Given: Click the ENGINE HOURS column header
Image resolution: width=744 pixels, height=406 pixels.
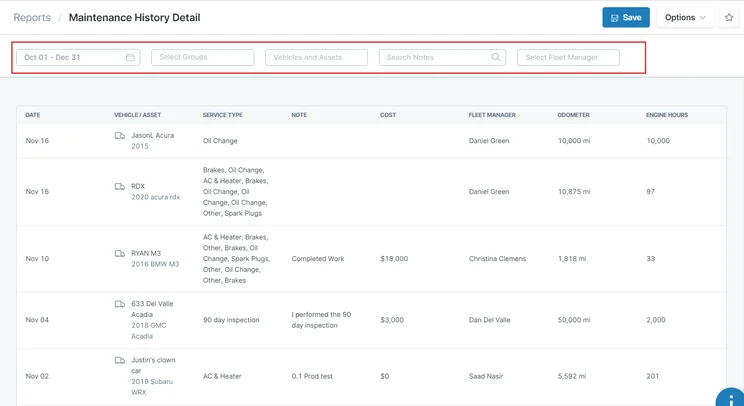Looking at the screenshot, I should tap(667, 115).
